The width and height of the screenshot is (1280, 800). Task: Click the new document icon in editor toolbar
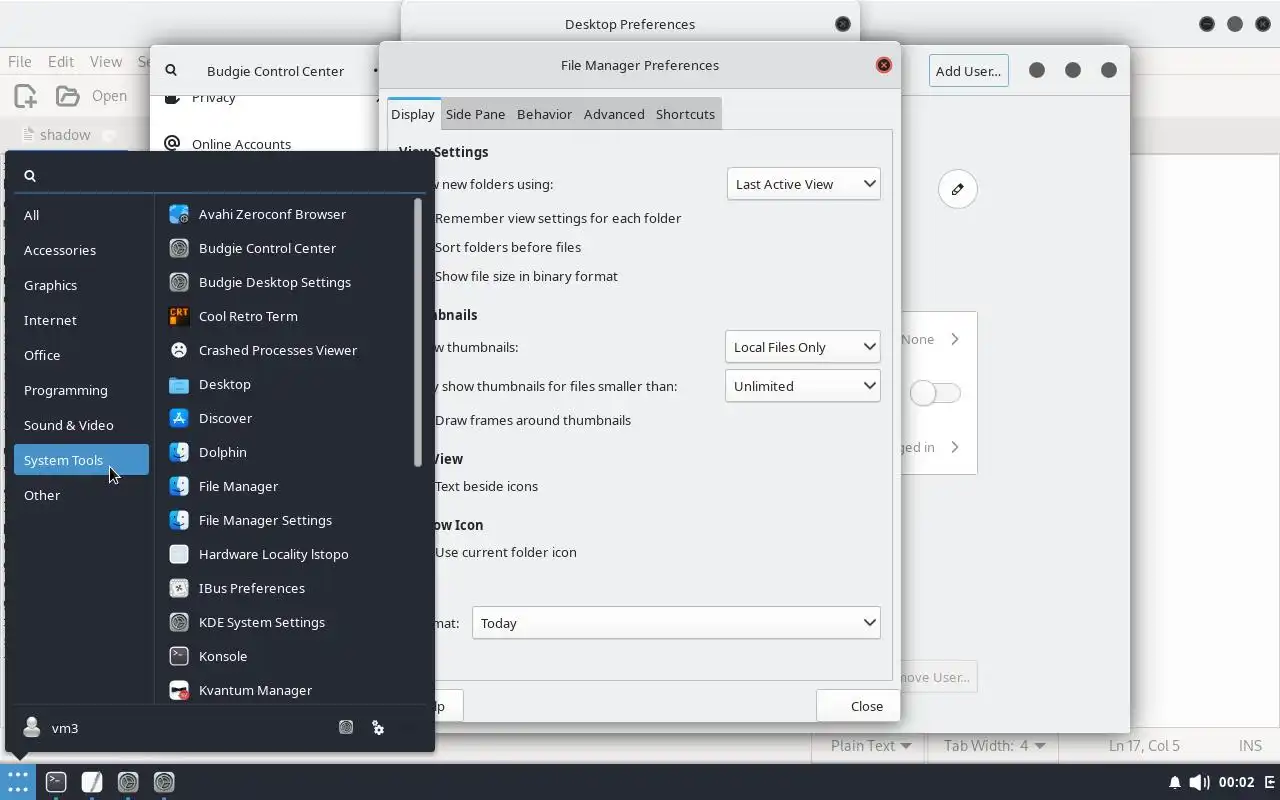pos(25,96)
